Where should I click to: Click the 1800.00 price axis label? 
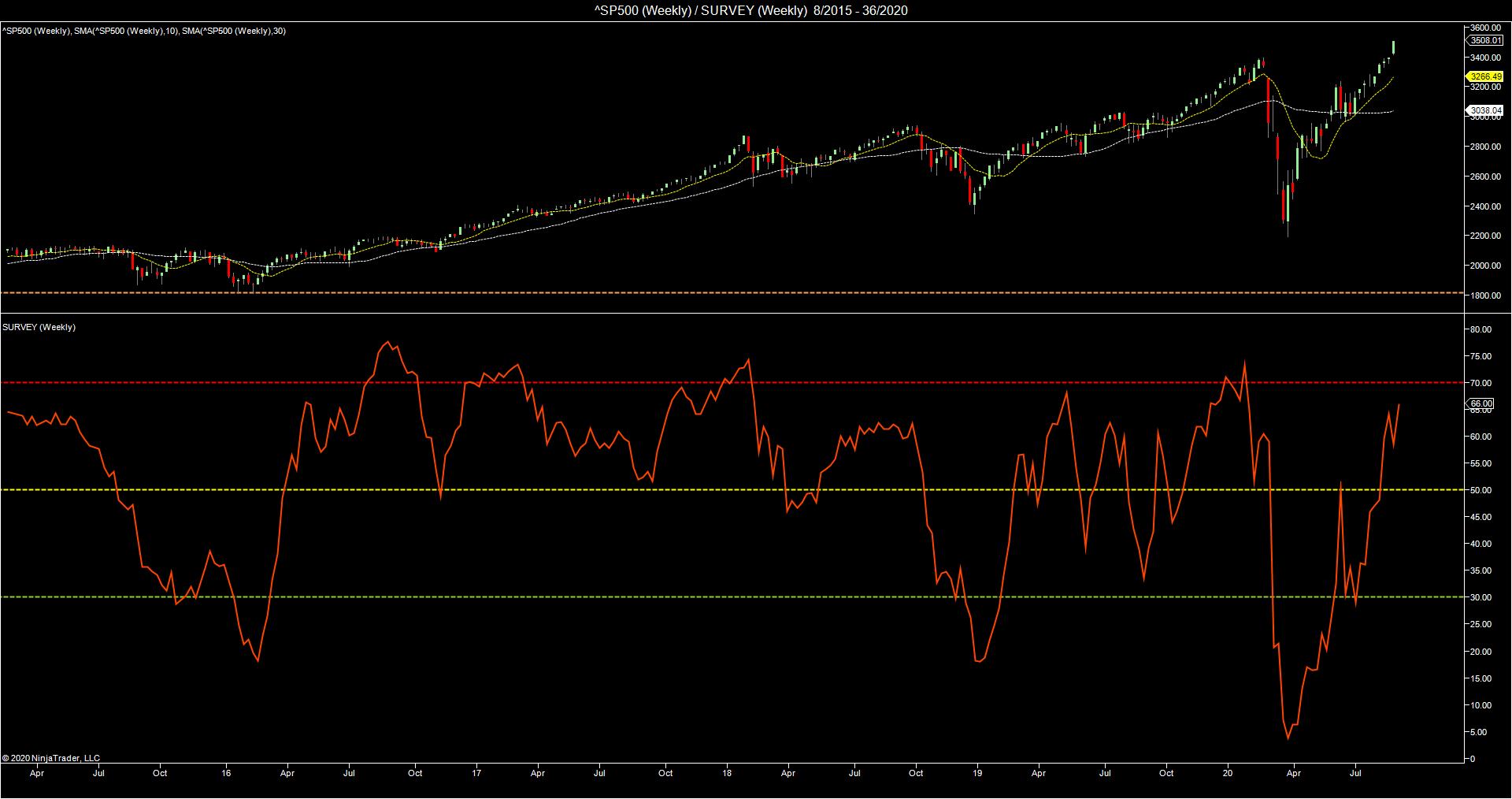[1485, 295]
